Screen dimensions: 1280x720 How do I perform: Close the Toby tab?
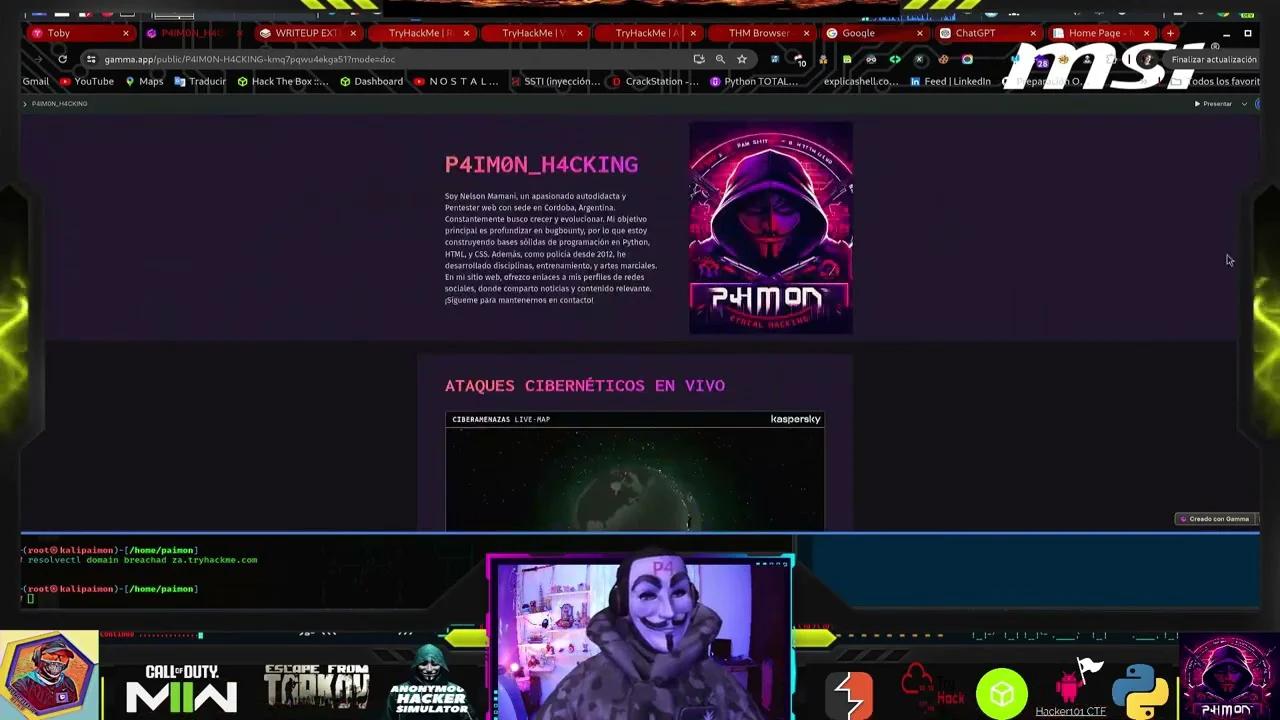tap(126, 33)
